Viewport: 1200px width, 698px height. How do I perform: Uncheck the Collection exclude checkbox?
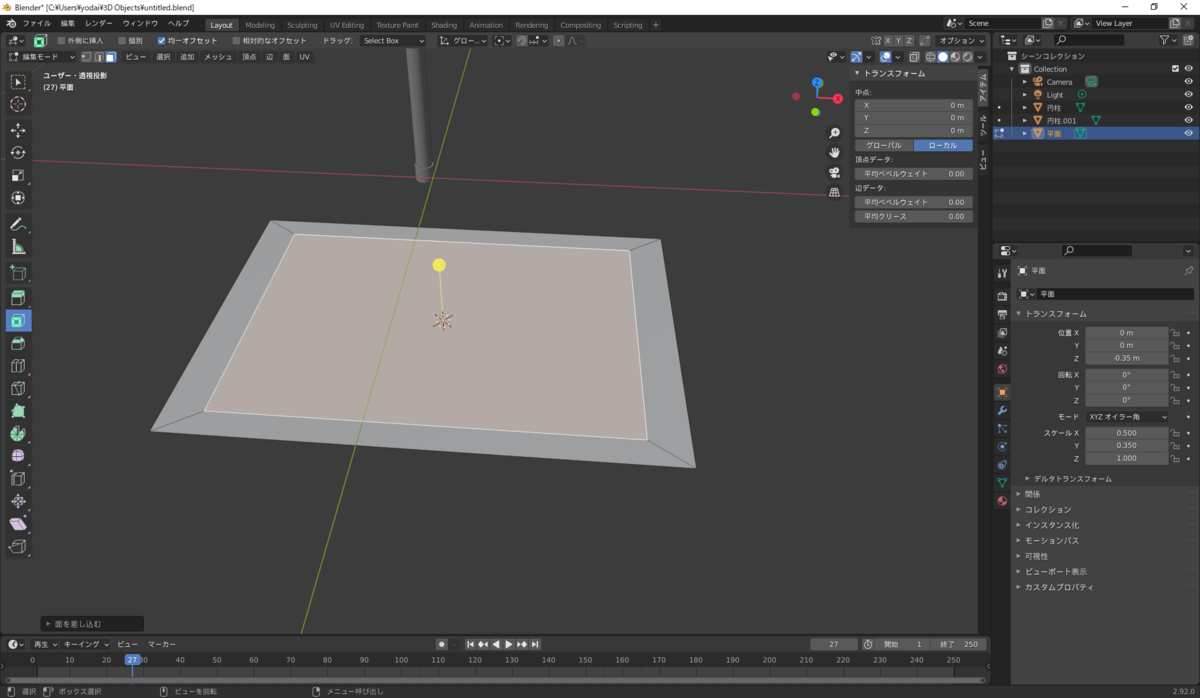(1175, 69)
